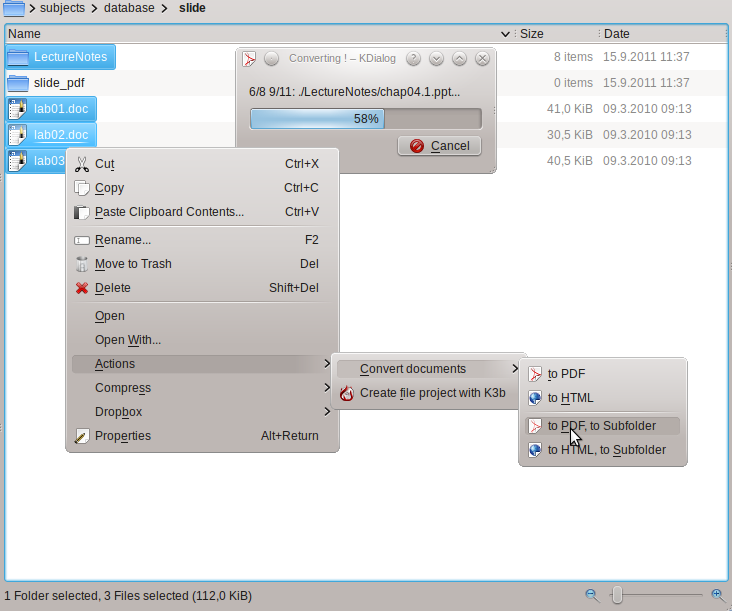Click the Rename text-field icon
The image size is (732, 611).
coord(82,240)
